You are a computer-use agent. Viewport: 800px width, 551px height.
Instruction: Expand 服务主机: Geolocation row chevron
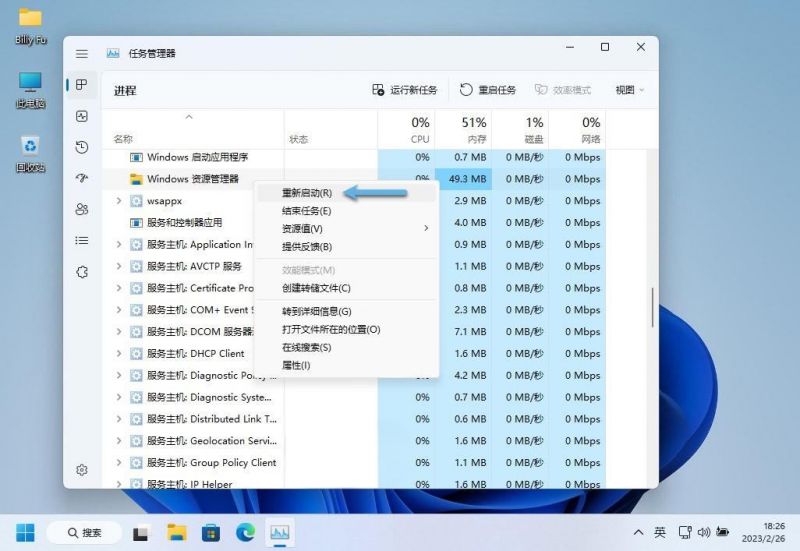click(x=118, y=441)
